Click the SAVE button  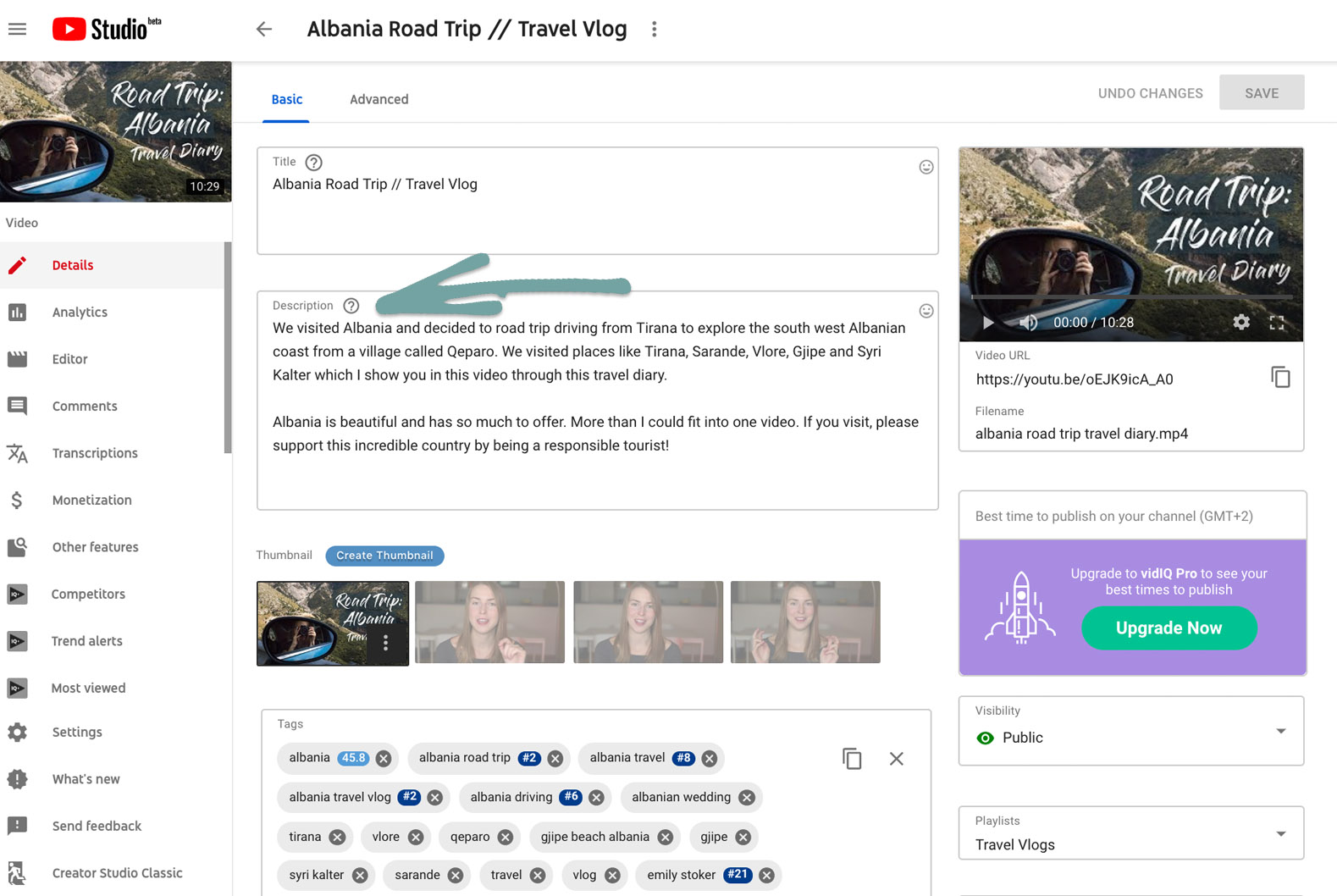pyautogui.click(x=1262, y=93)
